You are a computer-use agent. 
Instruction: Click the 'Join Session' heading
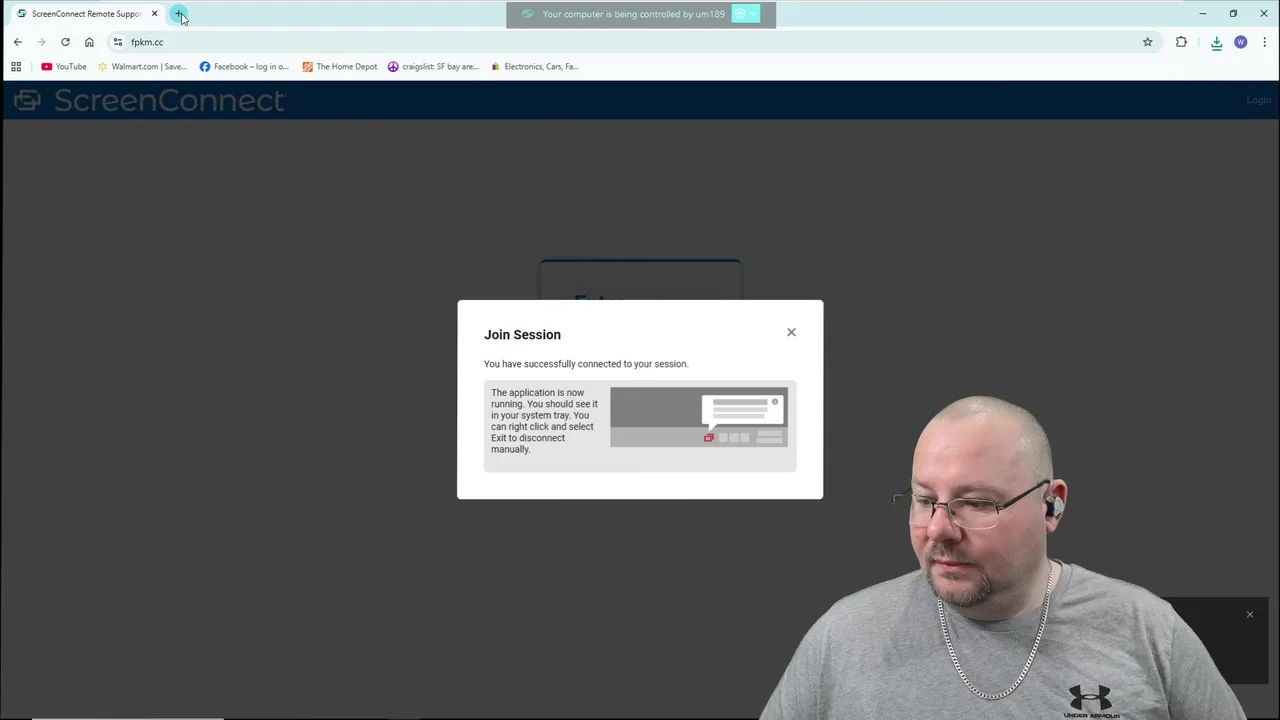pyautogui.click(x=522, y=335)
